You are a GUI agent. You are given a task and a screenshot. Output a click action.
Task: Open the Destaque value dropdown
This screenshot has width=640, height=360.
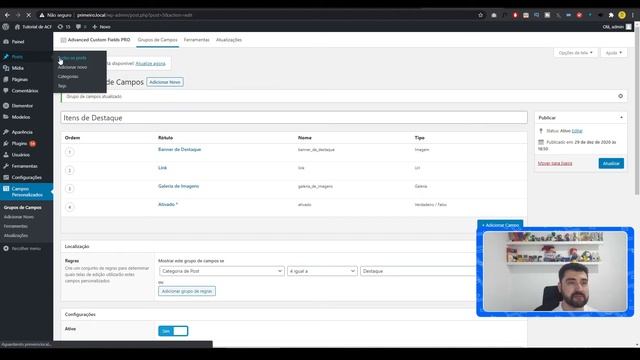[418, 271]
